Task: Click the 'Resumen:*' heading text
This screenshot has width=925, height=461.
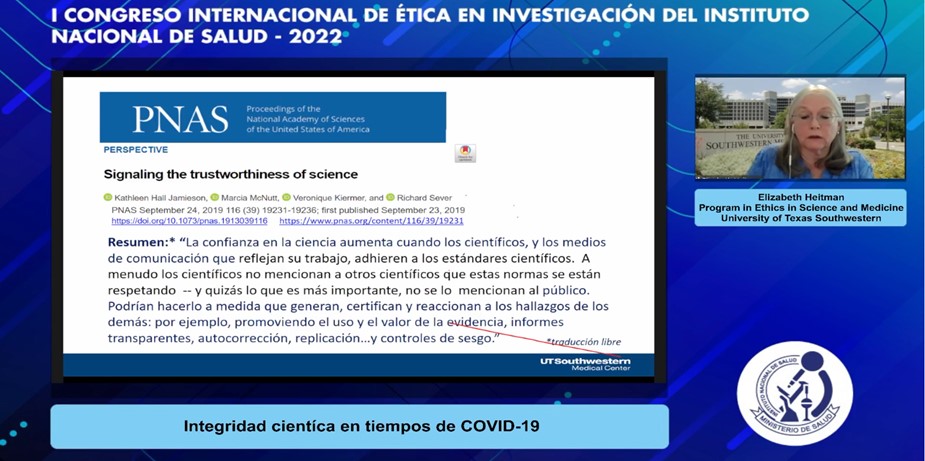Action: tap(141, 242)
